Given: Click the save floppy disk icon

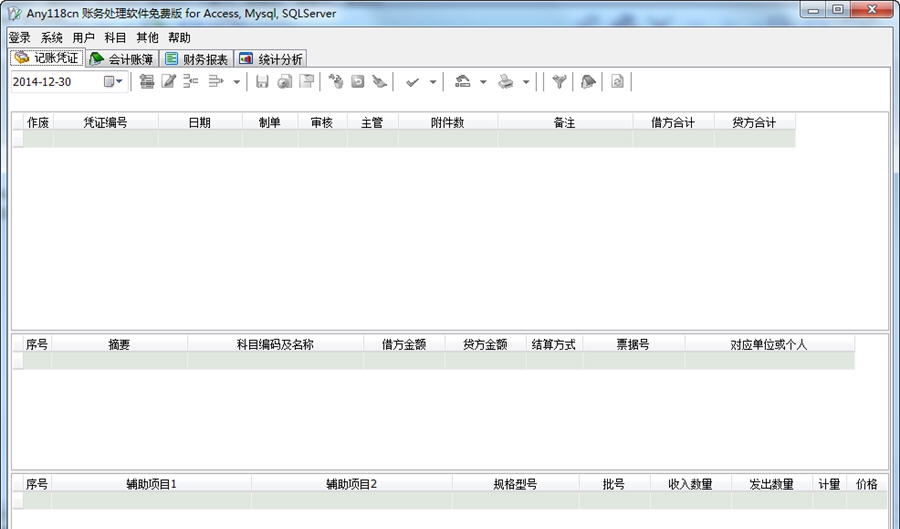Looking at the screenshot, I should click(x=262, y=81).
